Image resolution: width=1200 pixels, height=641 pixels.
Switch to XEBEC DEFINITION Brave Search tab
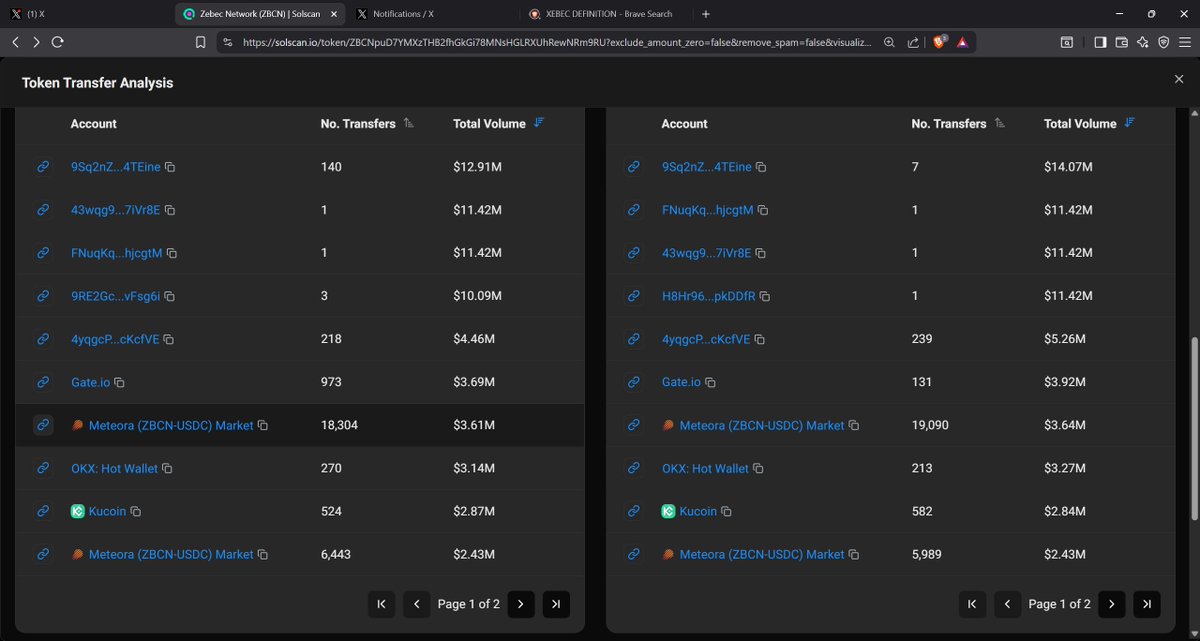click(605, 14)
